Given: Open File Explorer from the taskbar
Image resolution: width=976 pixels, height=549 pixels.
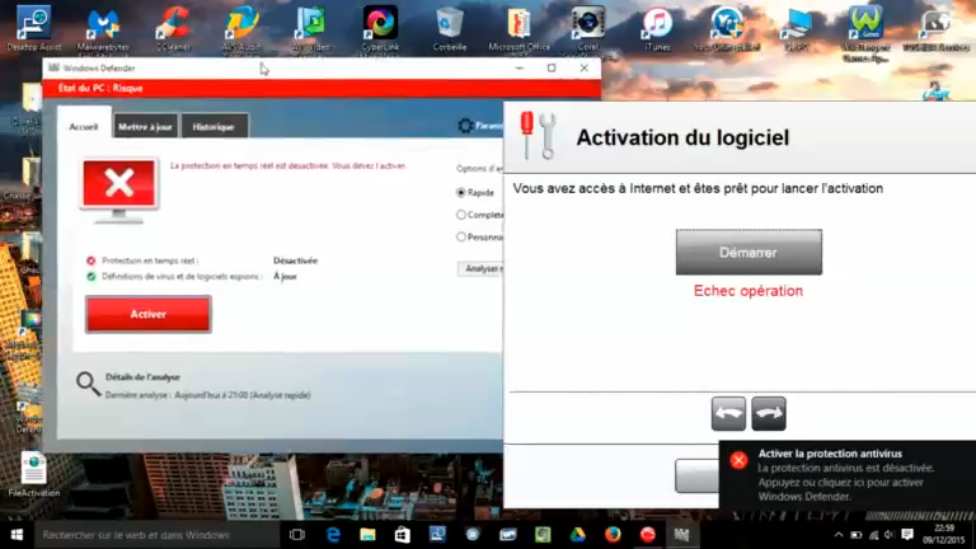Looking at the screenshot, I should pyautogui.click(x=368, y=535).
